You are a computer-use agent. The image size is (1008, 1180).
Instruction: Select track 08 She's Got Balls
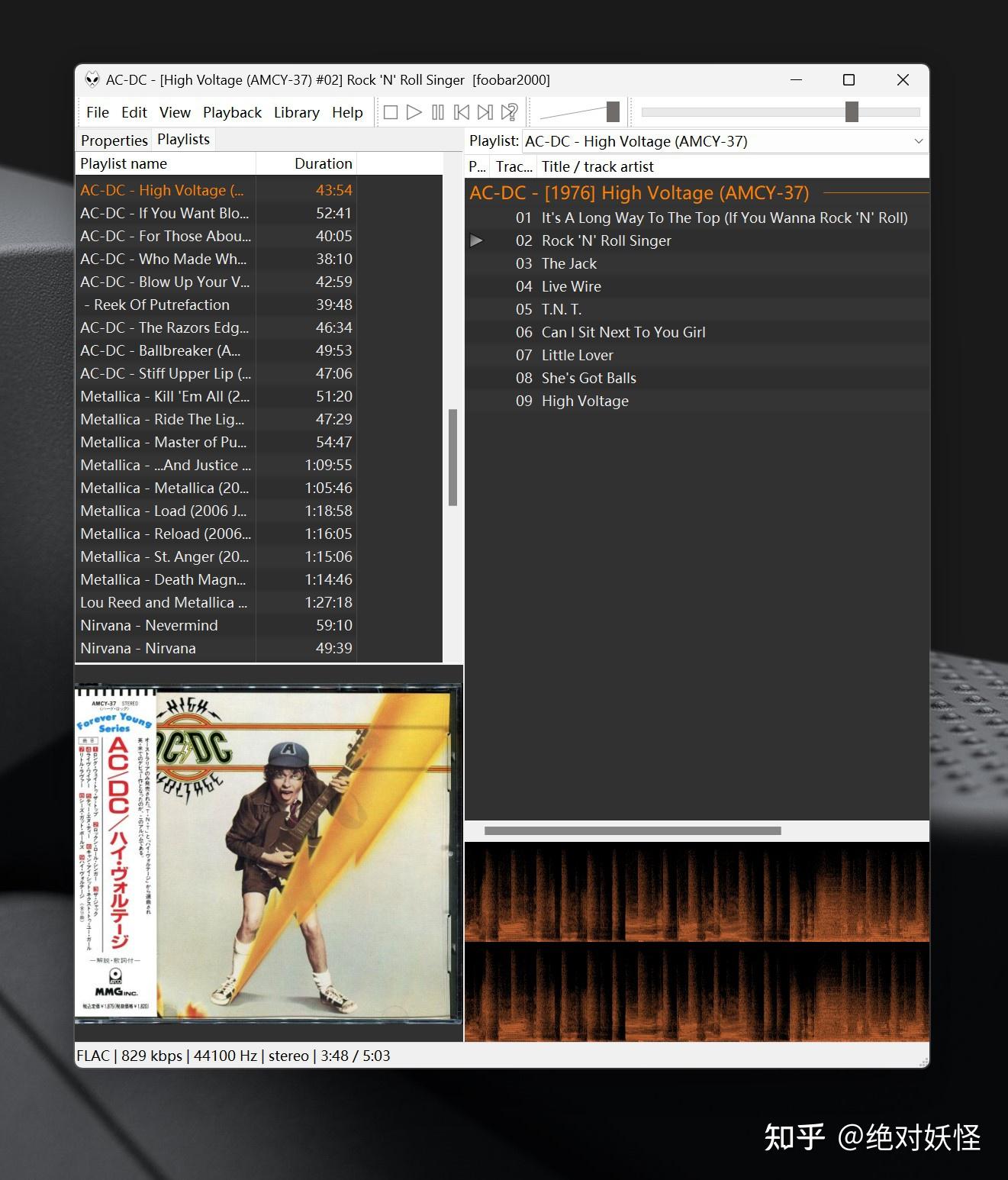(697, 378)
